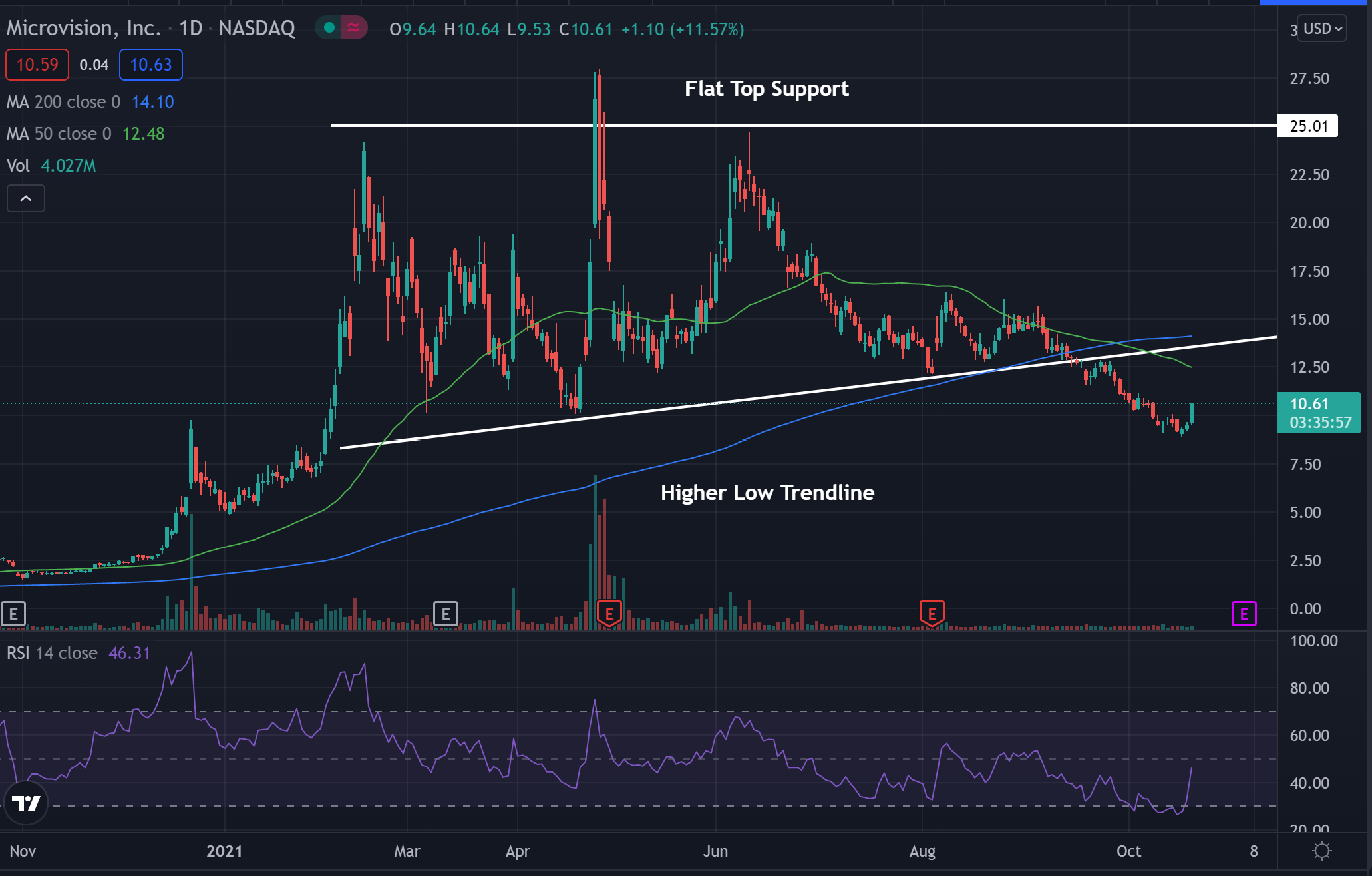Click the 2021 label on time axis
1372x876 pixels.
click(x=224, y=851)
